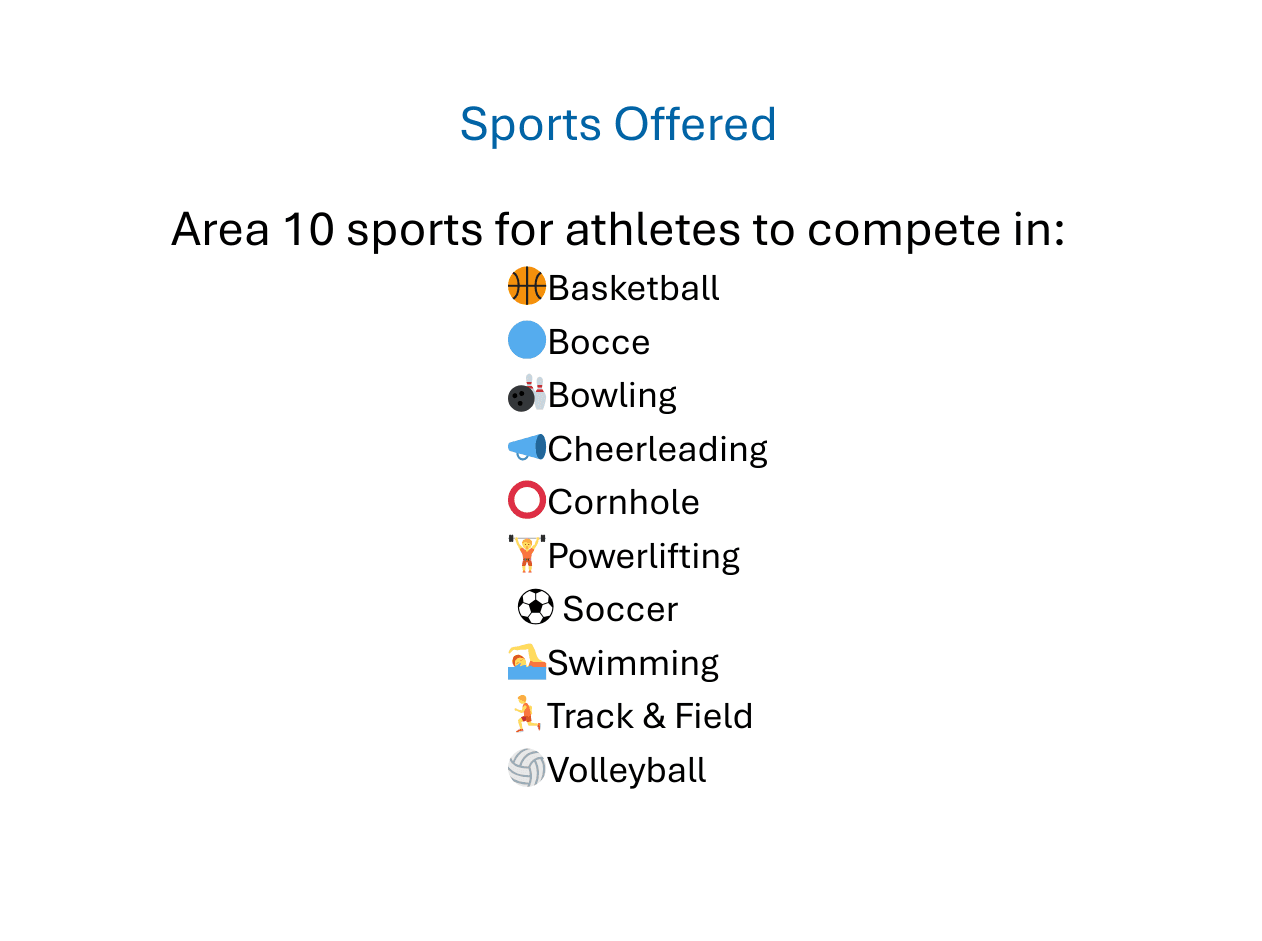Click the basketball icon

point(526,287)
